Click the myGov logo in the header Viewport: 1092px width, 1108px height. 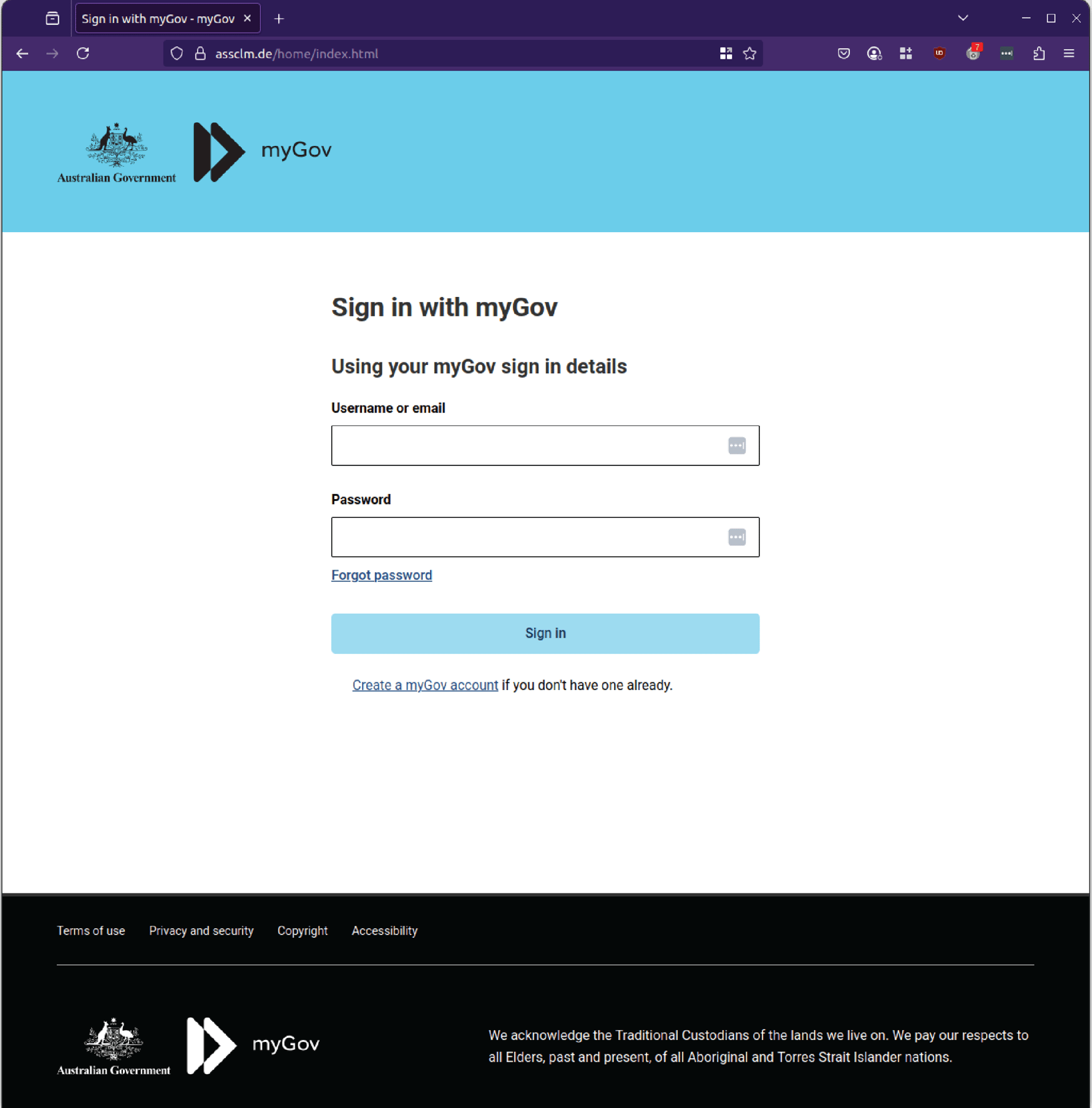(262, 150)
